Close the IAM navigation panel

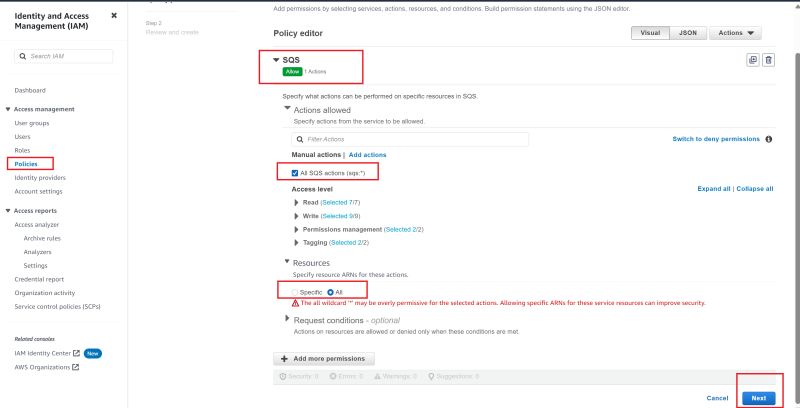click(x=114, y=15)
